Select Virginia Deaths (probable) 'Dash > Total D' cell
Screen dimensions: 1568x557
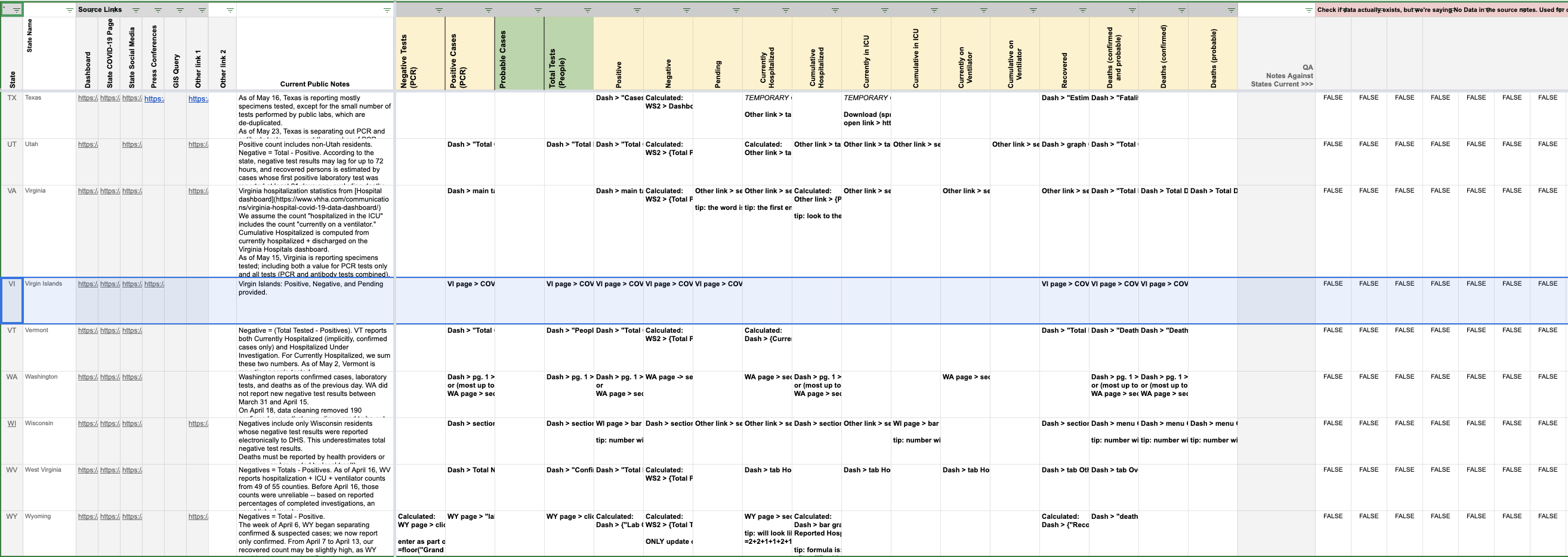pos(1213,231)
